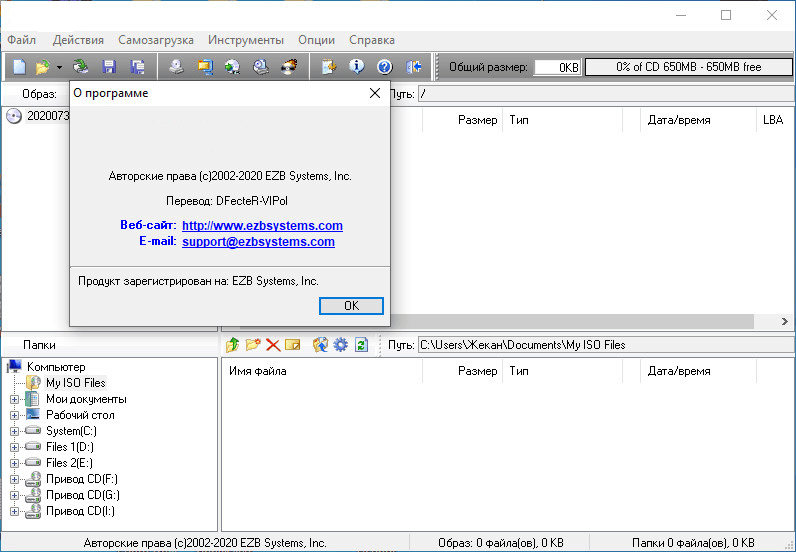Open the Самозагрузка menu
The height and width of the screenshot is (552, 796).
pos(155,40)
